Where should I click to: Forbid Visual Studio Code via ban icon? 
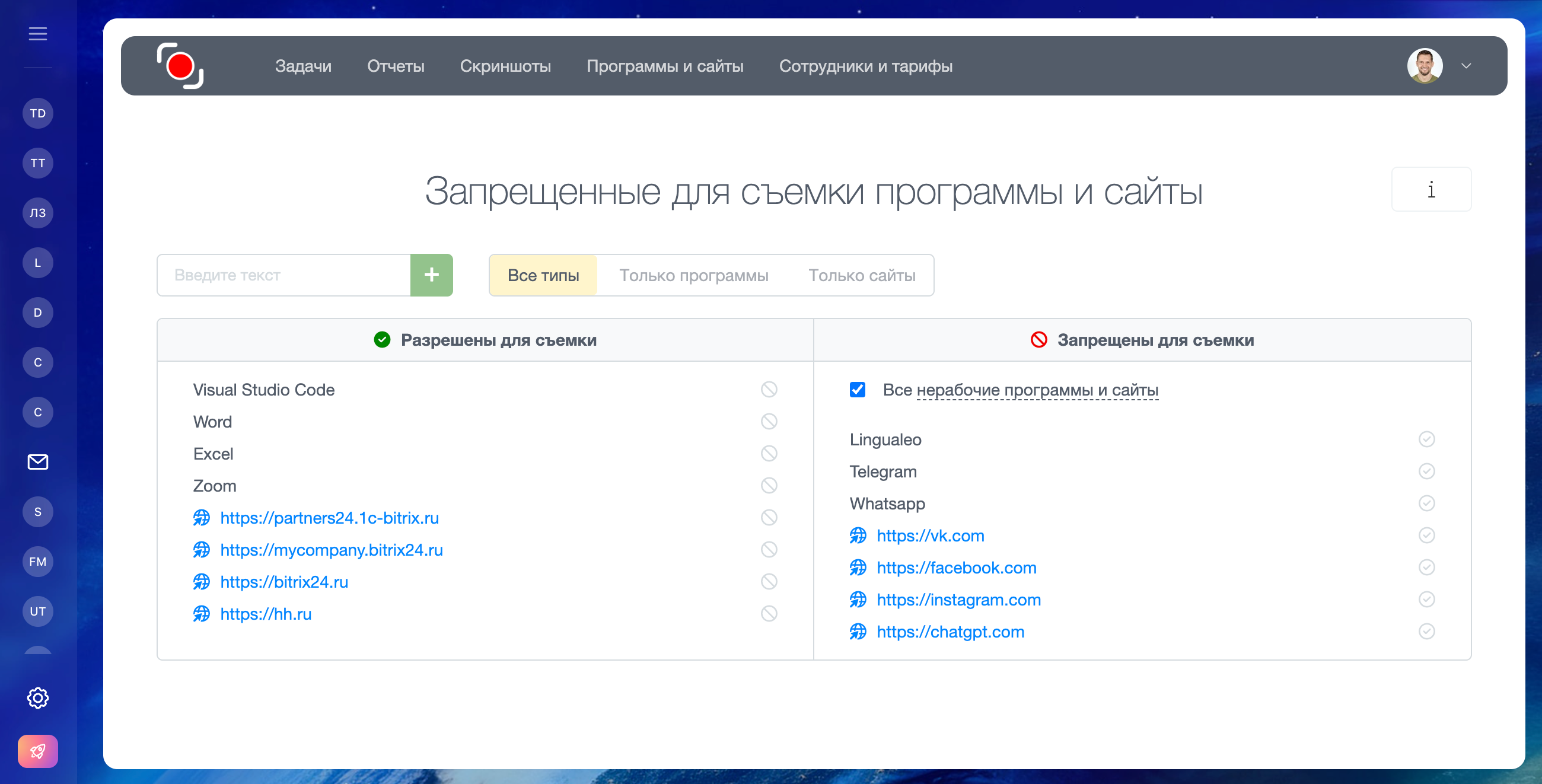click(x=769, y=390)
